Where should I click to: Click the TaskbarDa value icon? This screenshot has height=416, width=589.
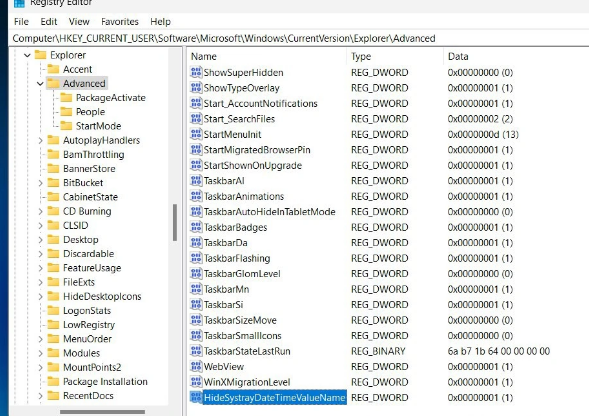[x=196, y=242]
